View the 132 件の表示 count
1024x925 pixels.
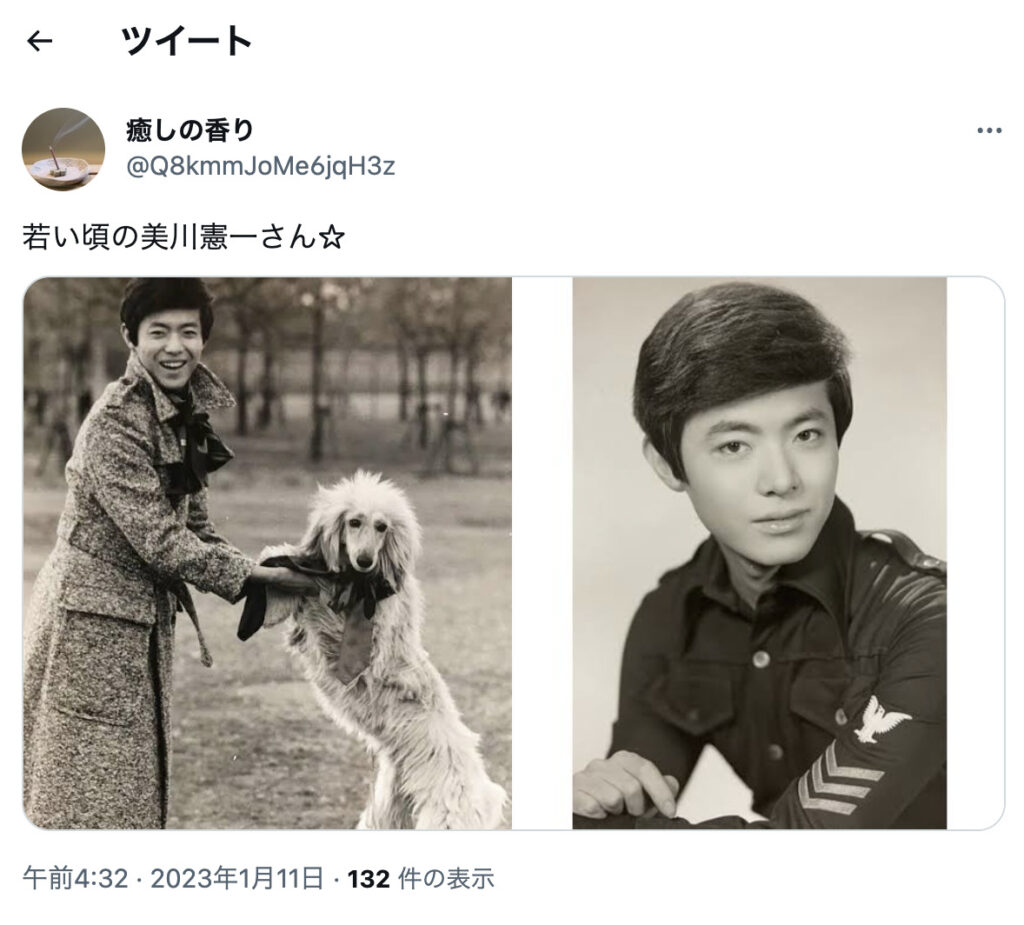[421, 879]
